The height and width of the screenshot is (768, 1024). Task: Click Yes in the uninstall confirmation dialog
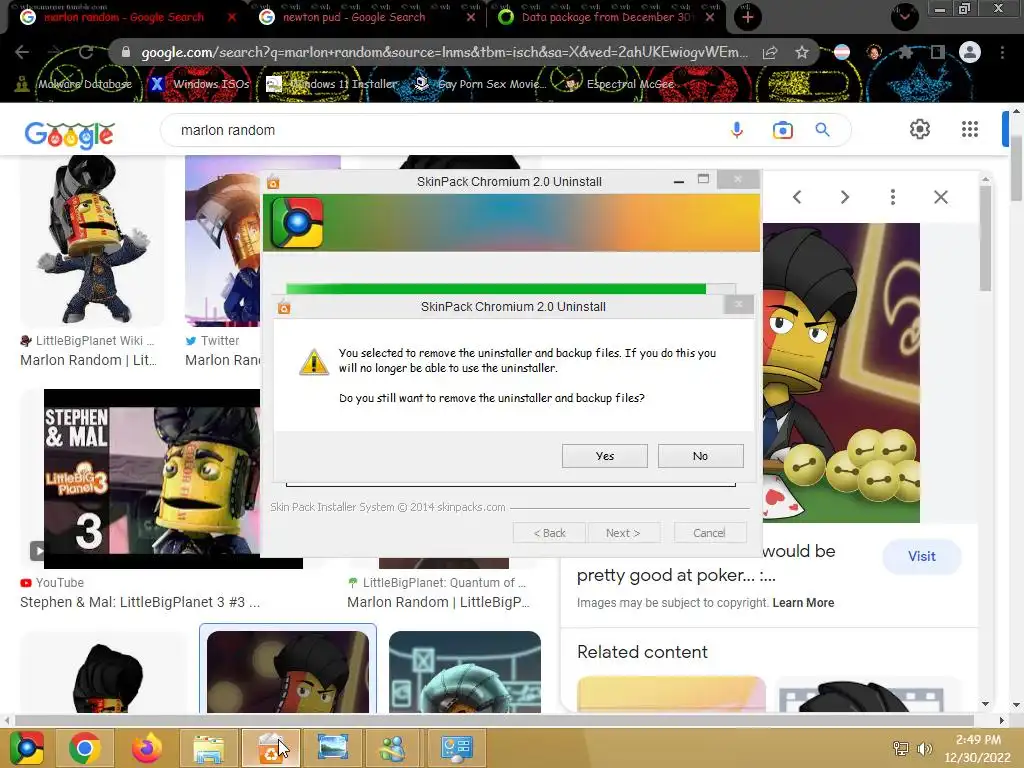[x=604, y=456]
